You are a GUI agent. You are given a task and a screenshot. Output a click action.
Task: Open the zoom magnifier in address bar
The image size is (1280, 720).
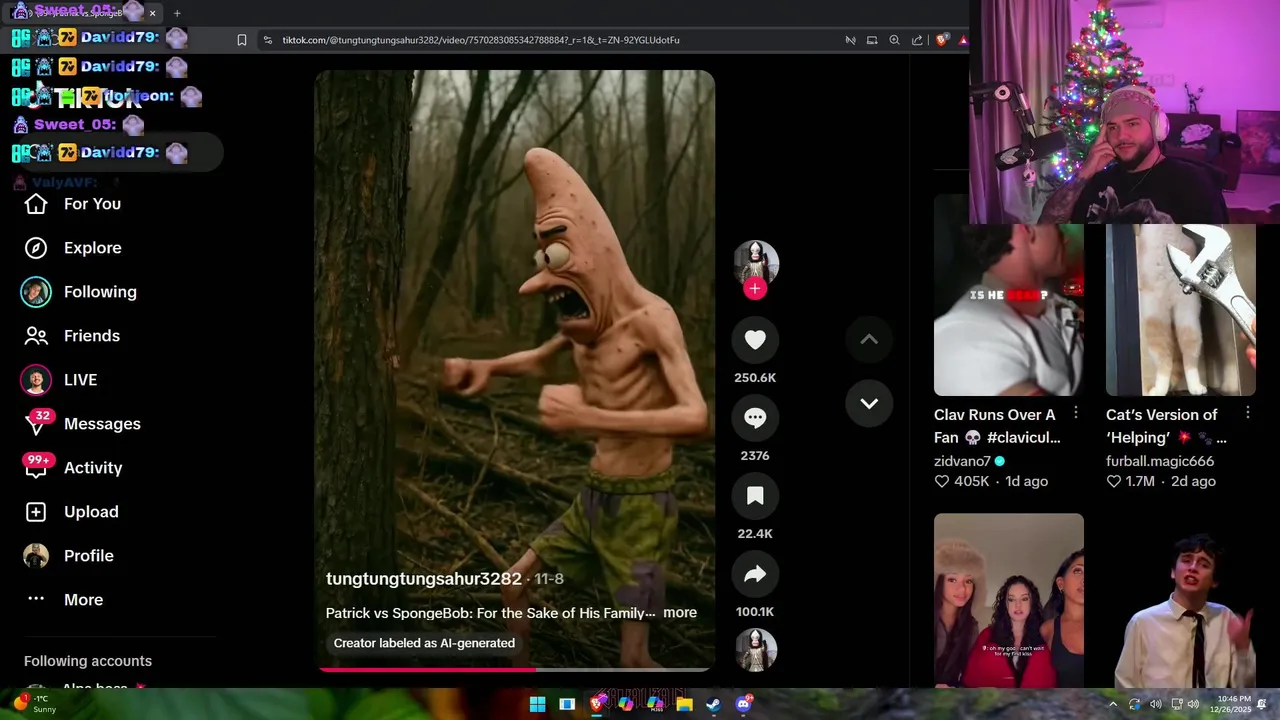point(894,40)
